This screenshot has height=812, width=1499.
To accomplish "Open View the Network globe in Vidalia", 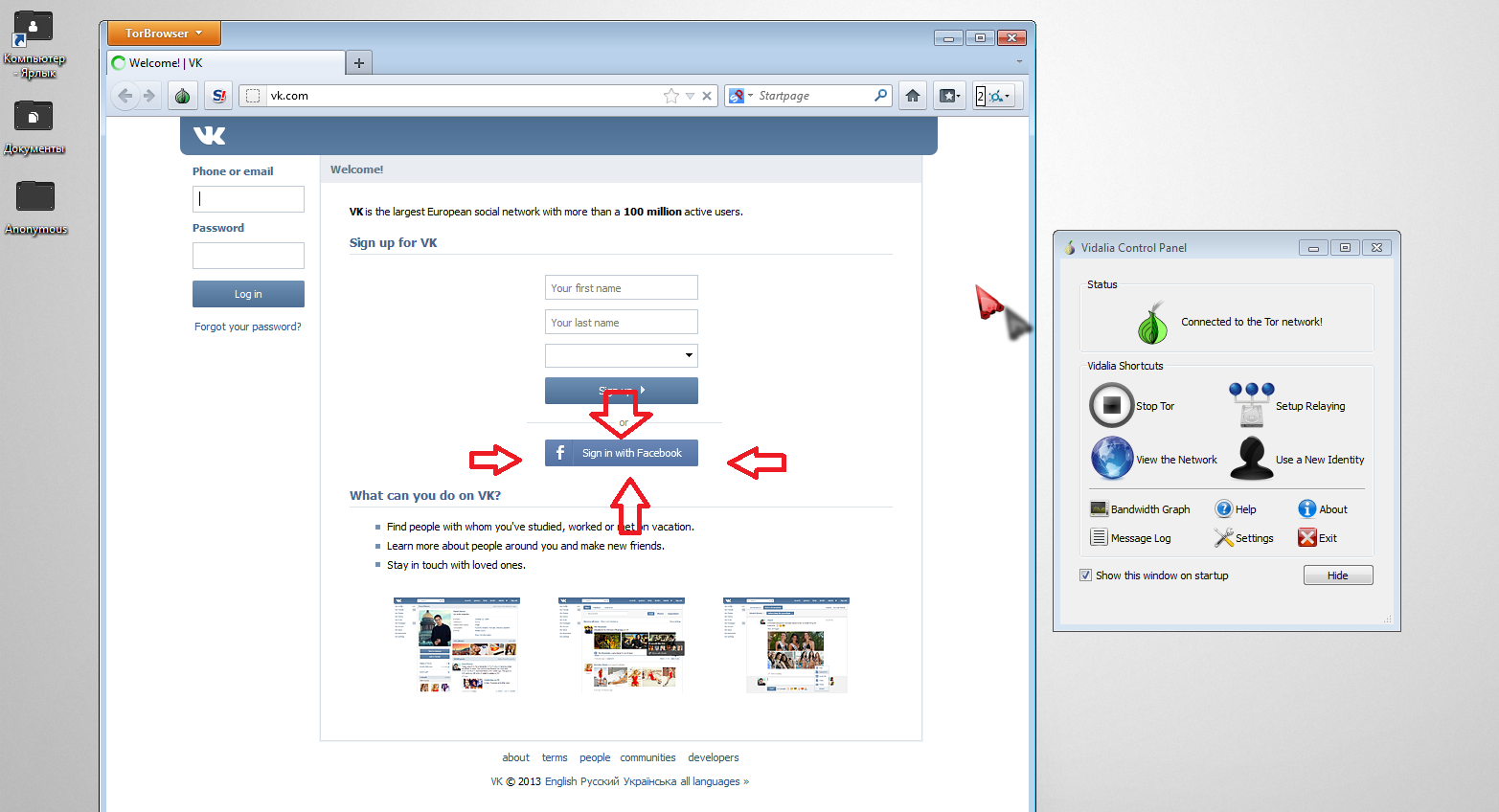I will pos(1112,458).
